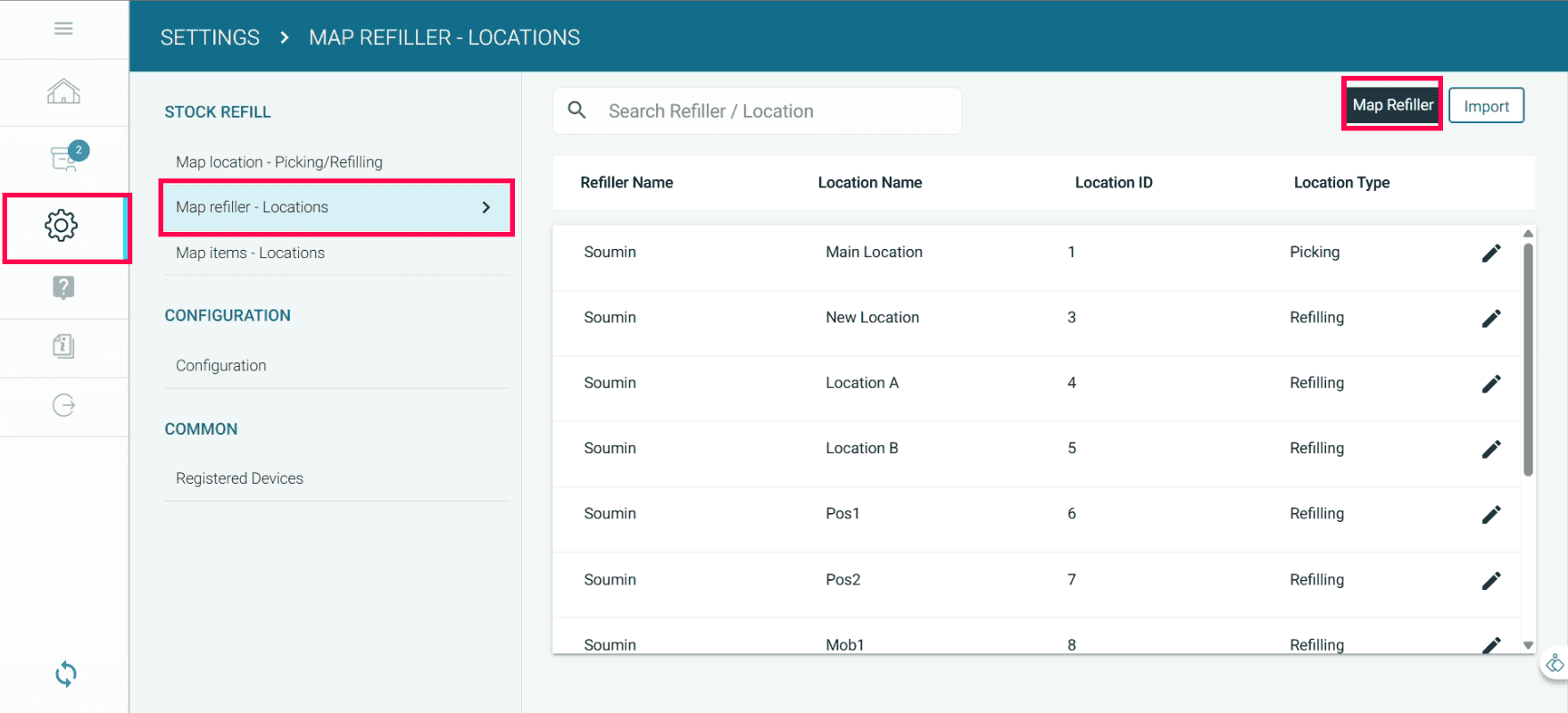Image resolution: width=1568 pixels, height=713 pixels.
Task: Select Map location - Picking/Refilling menu item
Action: click(278, 162)
